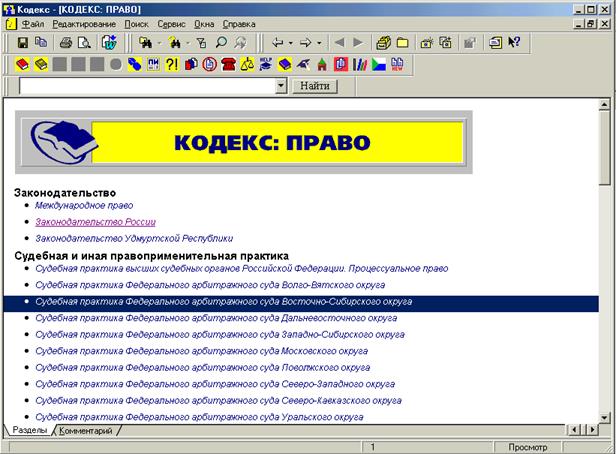The height and width of the screenshot is (454, 616).
Task: Click the magnifying glass search icon
Action: click(221, 42)
